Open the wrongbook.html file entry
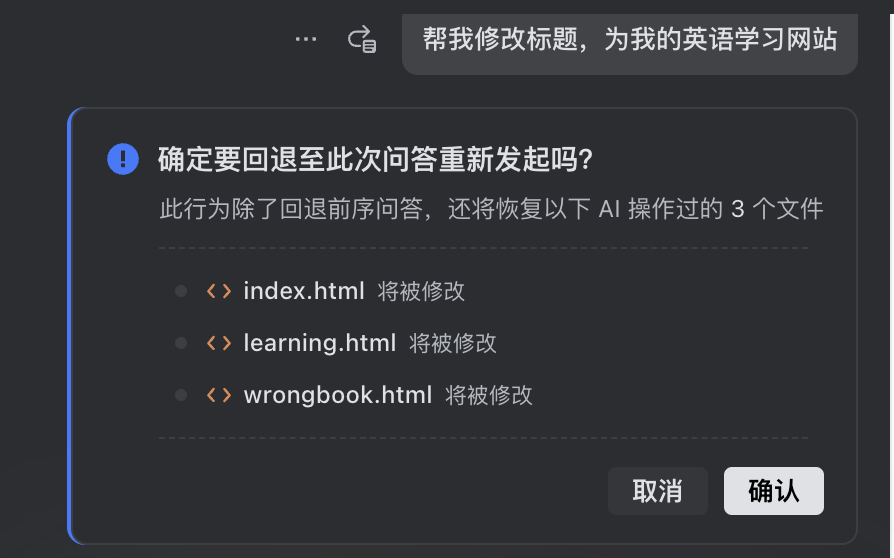The width and height of the screenshot is (894, 558). (x=338, y=395)
